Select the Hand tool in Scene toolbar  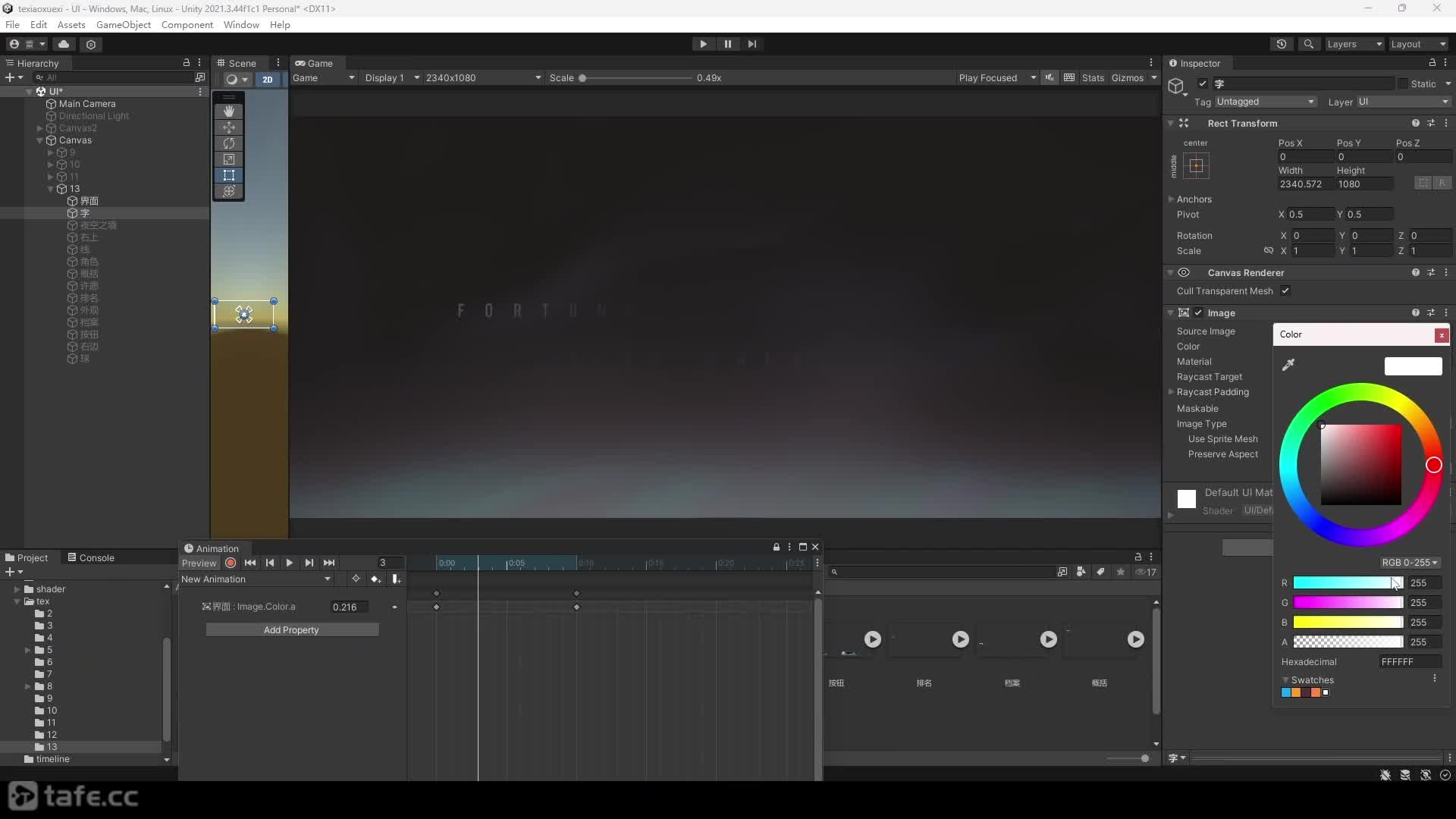tap(228, 111)
